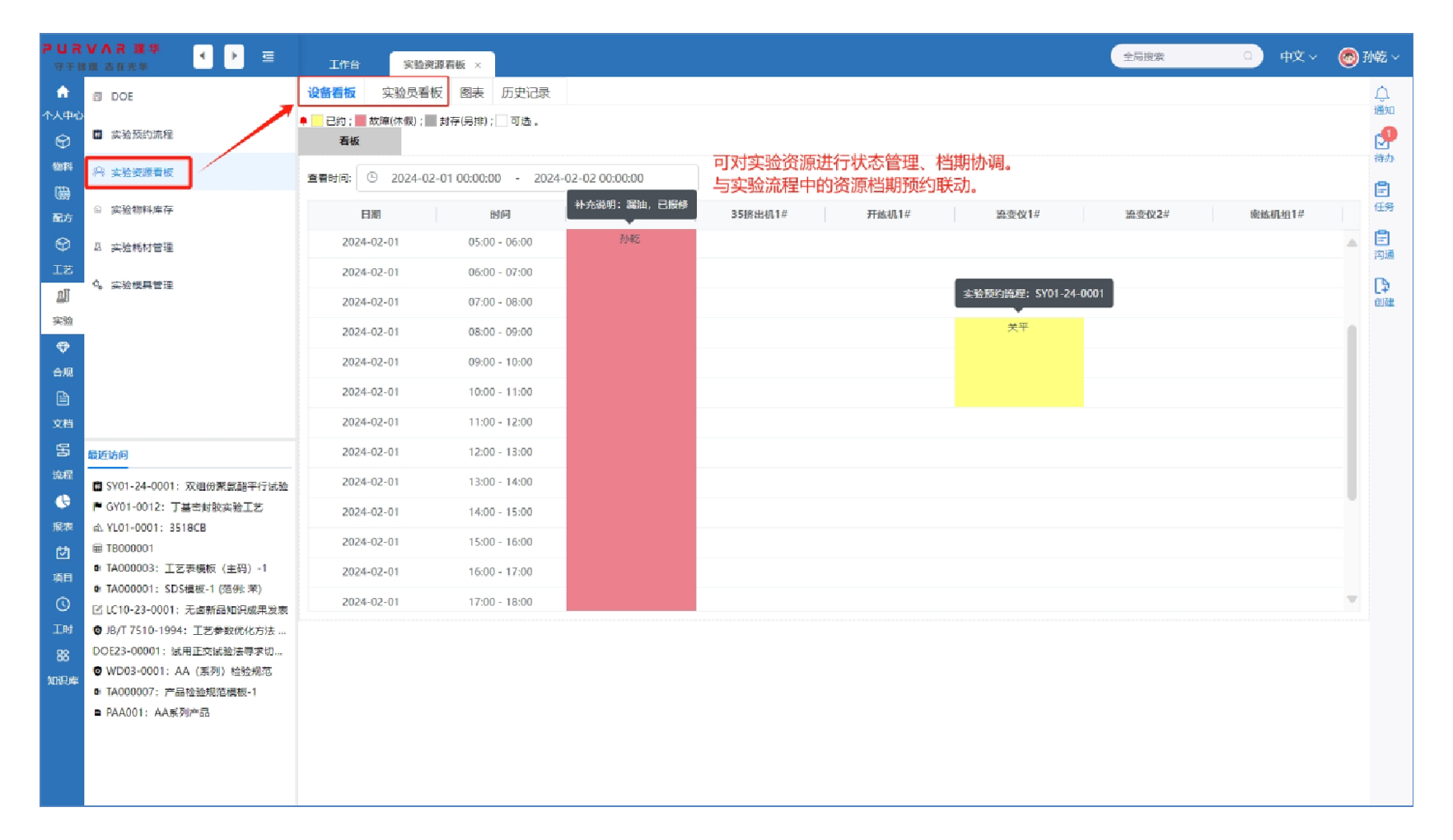Viewport: 1453px width, 840px height.
Task: Open the 查看时间 date range picker
Action: coord(527,178)
